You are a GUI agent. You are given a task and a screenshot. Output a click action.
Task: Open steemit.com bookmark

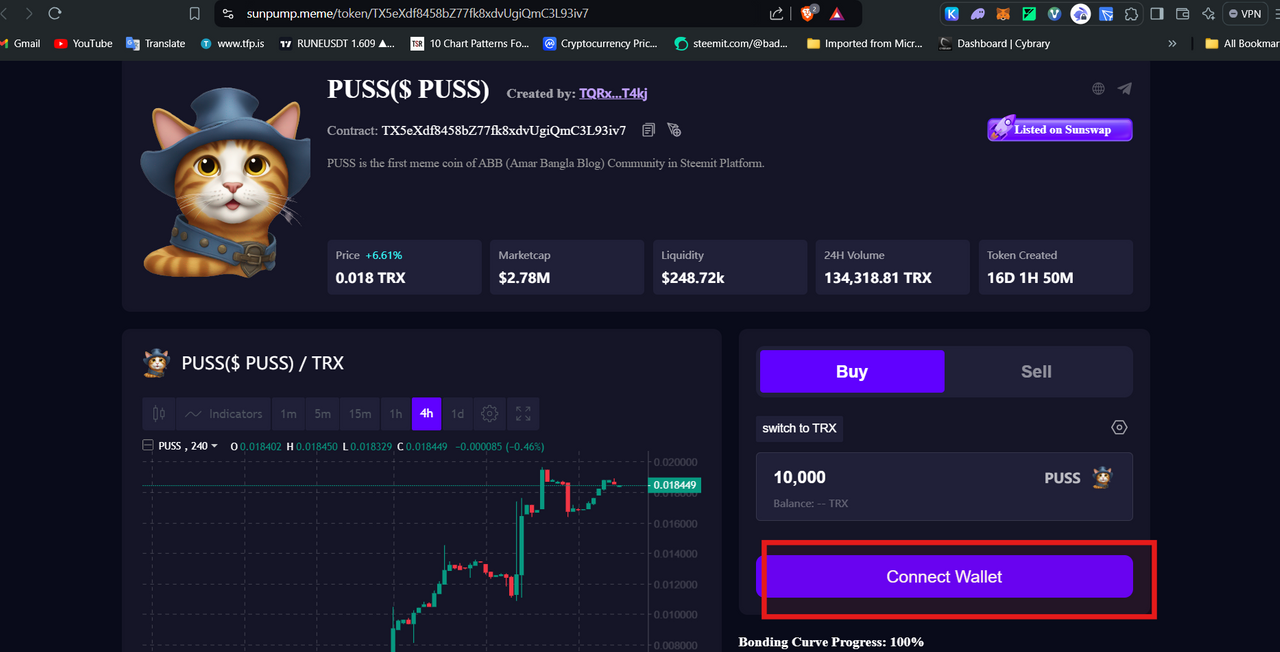(732, 43)
